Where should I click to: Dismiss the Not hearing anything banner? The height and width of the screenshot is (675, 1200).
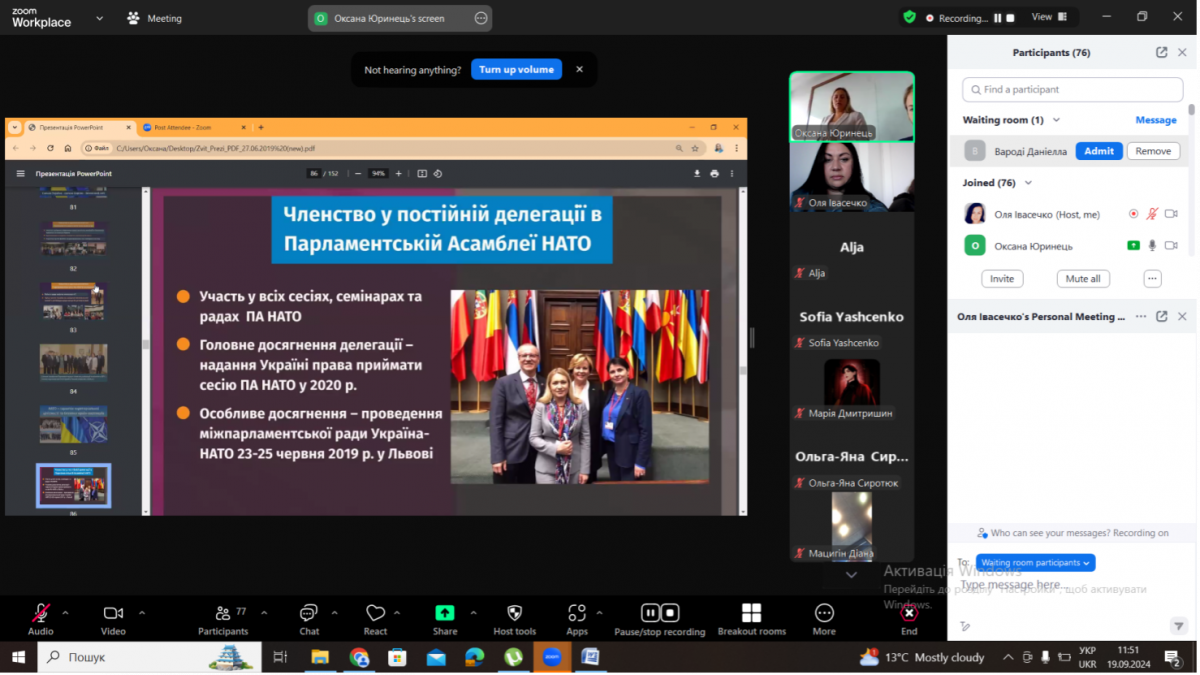point(579,70)
